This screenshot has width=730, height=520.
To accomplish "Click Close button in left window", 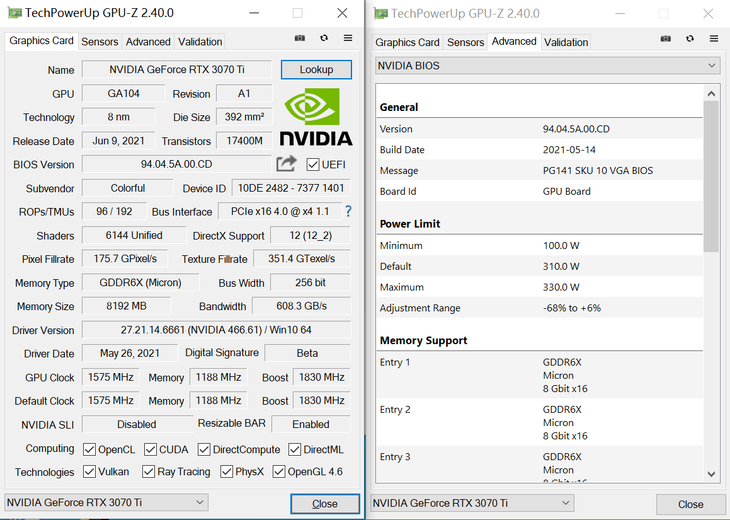I will 325,504.
